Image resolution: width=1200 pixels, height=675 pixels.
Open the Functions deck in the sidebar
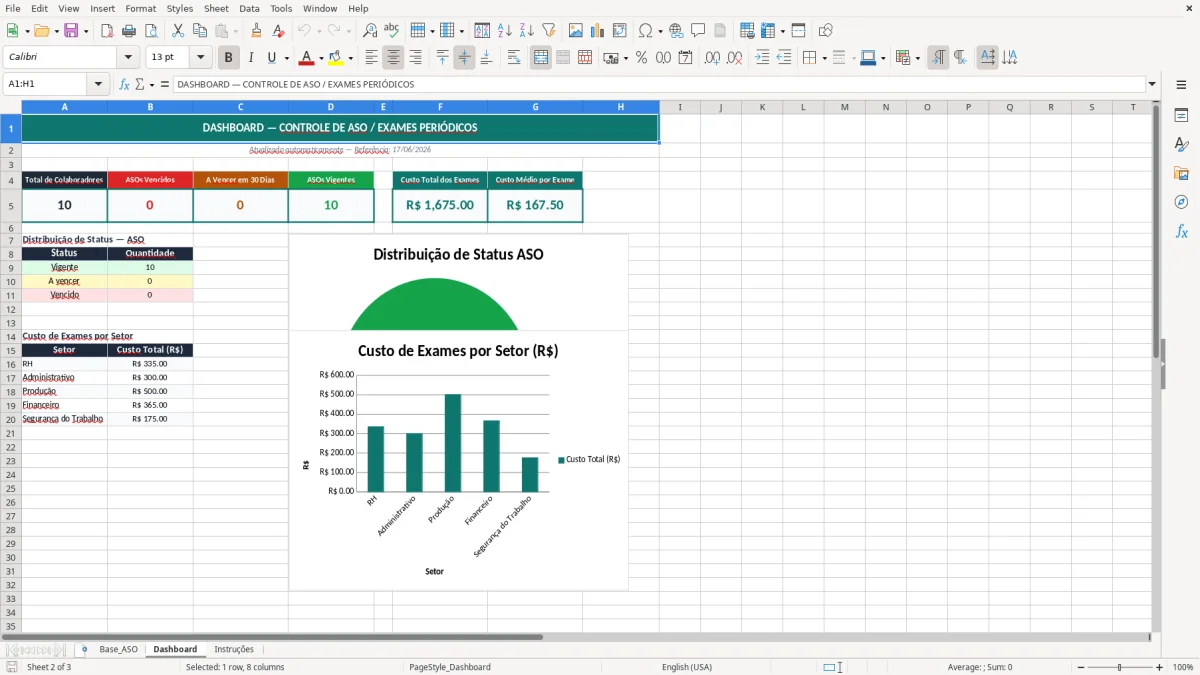(x=1181, y=231)
